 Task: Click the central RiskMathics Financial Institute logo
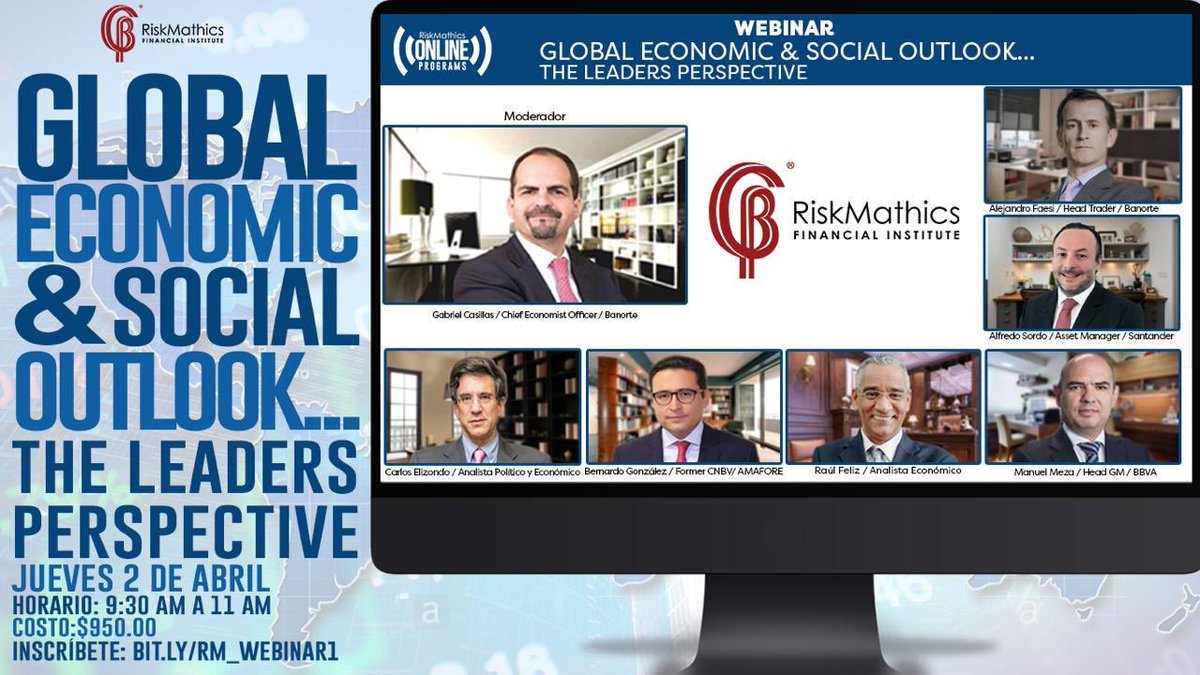pos(834,220)
